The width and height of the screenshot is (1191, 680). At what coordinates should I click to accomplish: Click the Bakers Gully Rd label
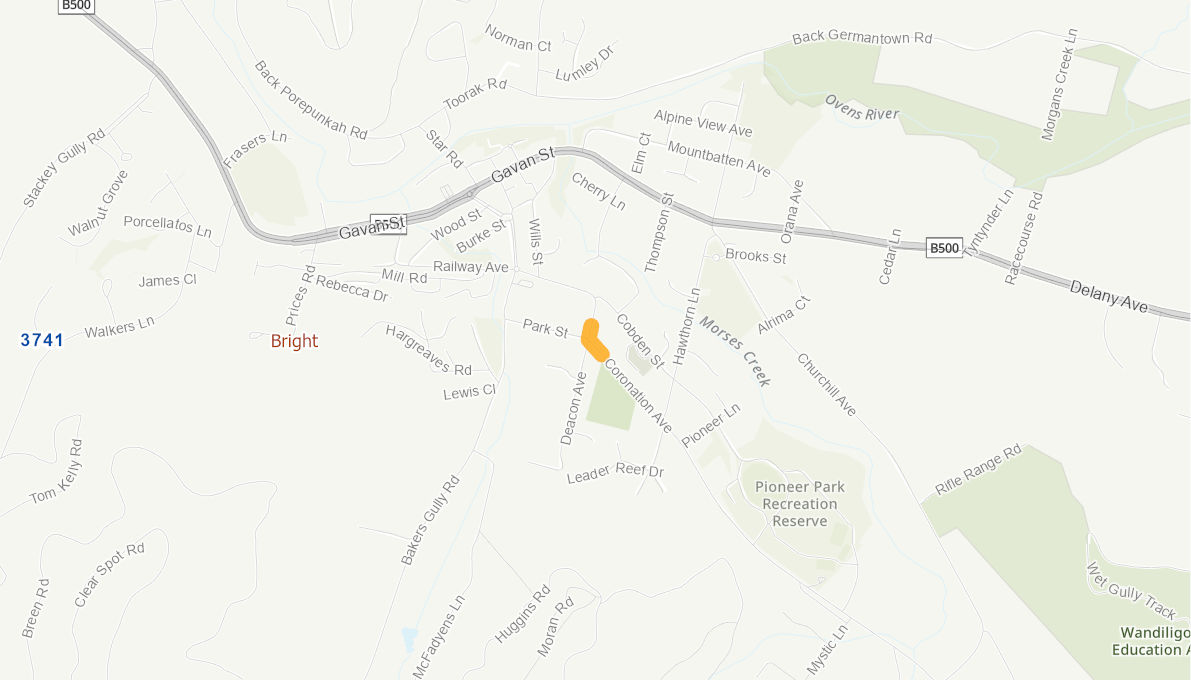tap(431, 520)
